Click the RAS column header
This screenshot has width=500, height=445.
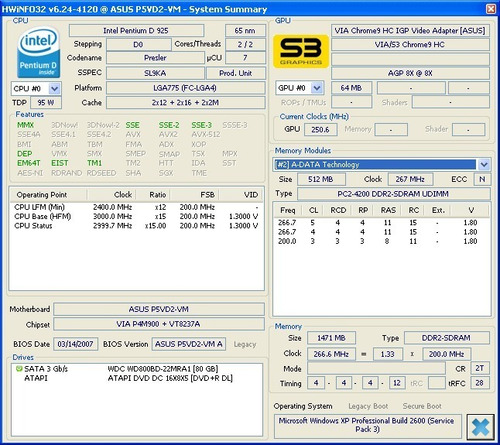point(388,210)
